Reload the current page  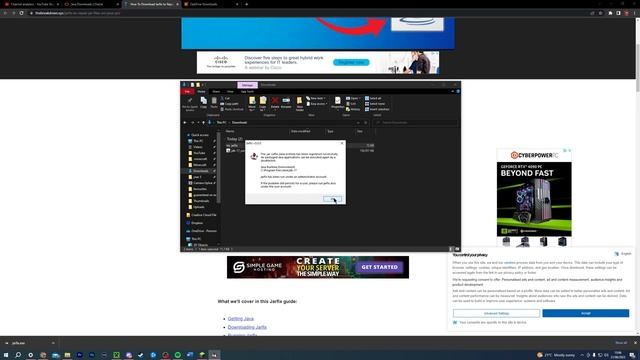[21, 13]
